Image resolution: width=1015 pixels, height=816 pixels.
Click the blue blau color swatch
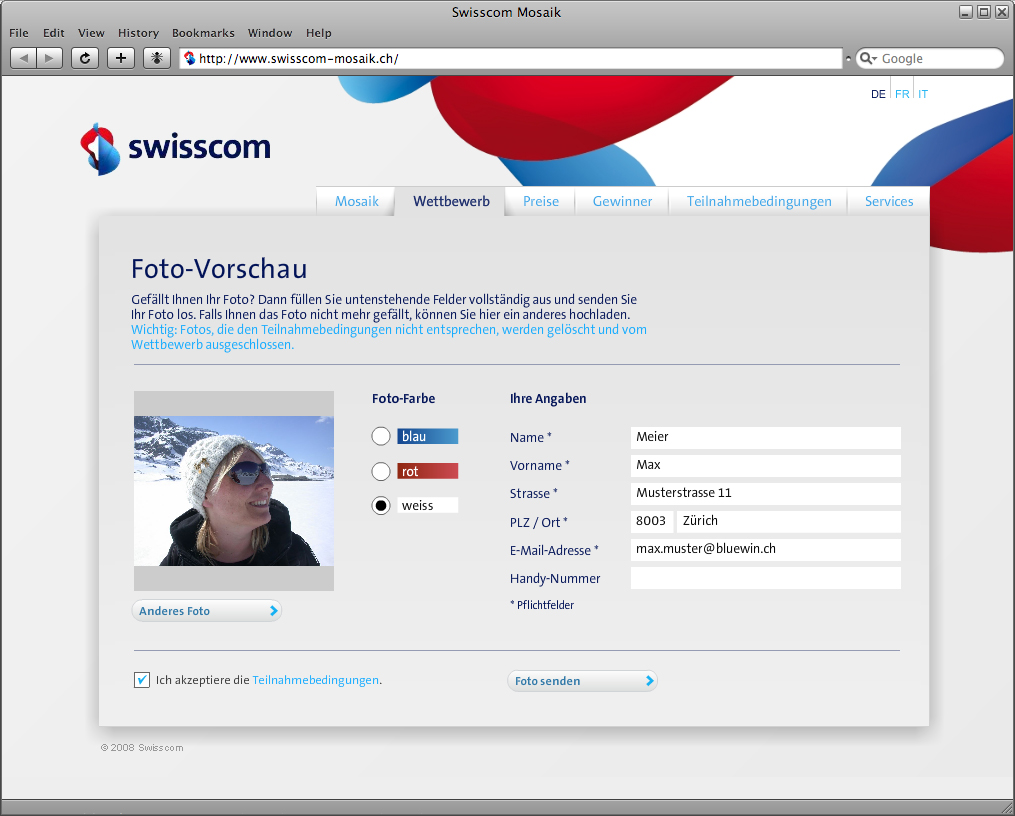click(x=428, y=436)
